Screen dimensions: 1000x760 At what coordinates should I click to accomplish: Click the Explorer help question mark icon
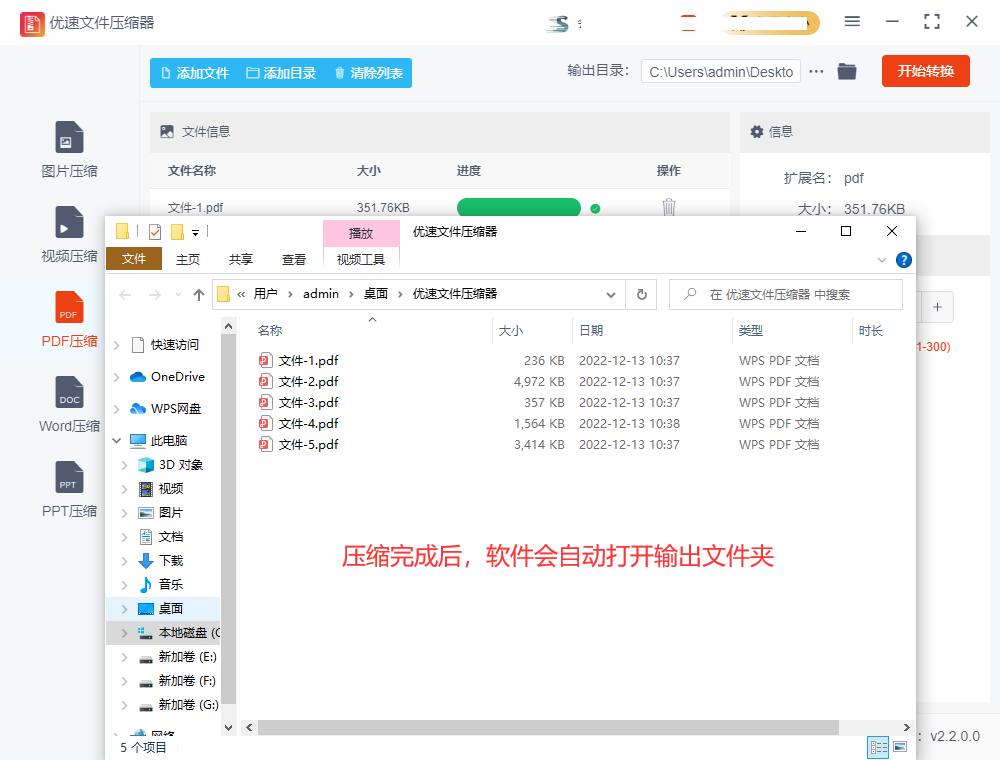(x=904, y=260)
